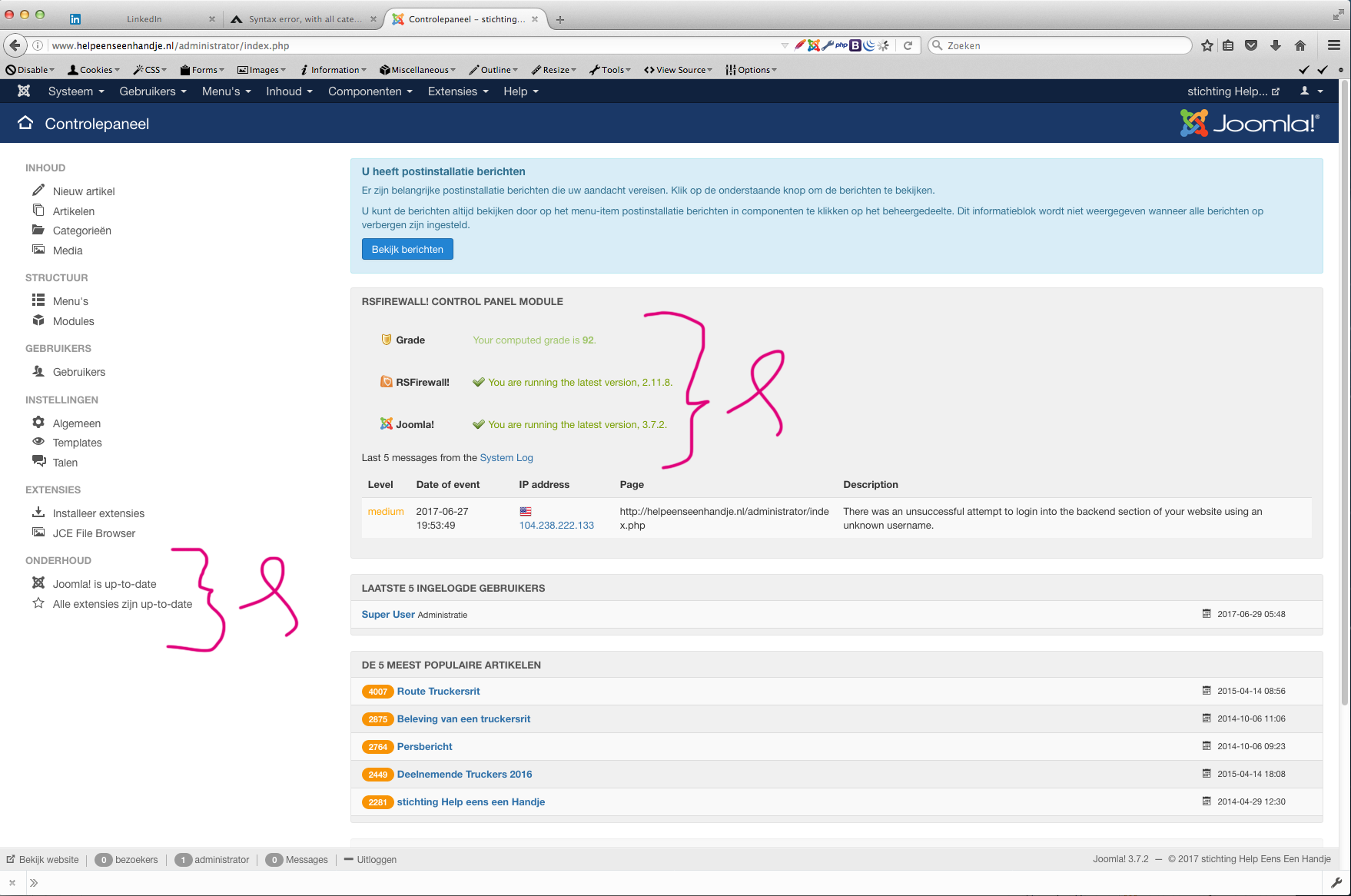Click the Joomla logo icon in the admin menu bar
This screenshot has width=1351, height=896.
click(24, 91)
